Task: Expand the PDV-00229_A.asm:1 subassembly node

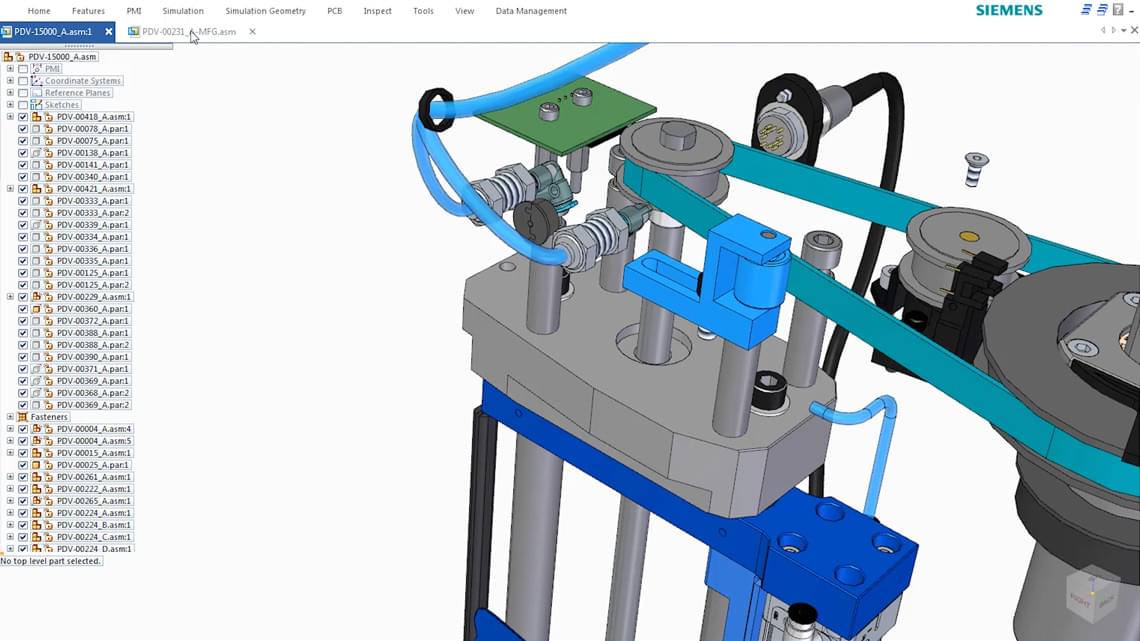Action: [x=10, y=296]
